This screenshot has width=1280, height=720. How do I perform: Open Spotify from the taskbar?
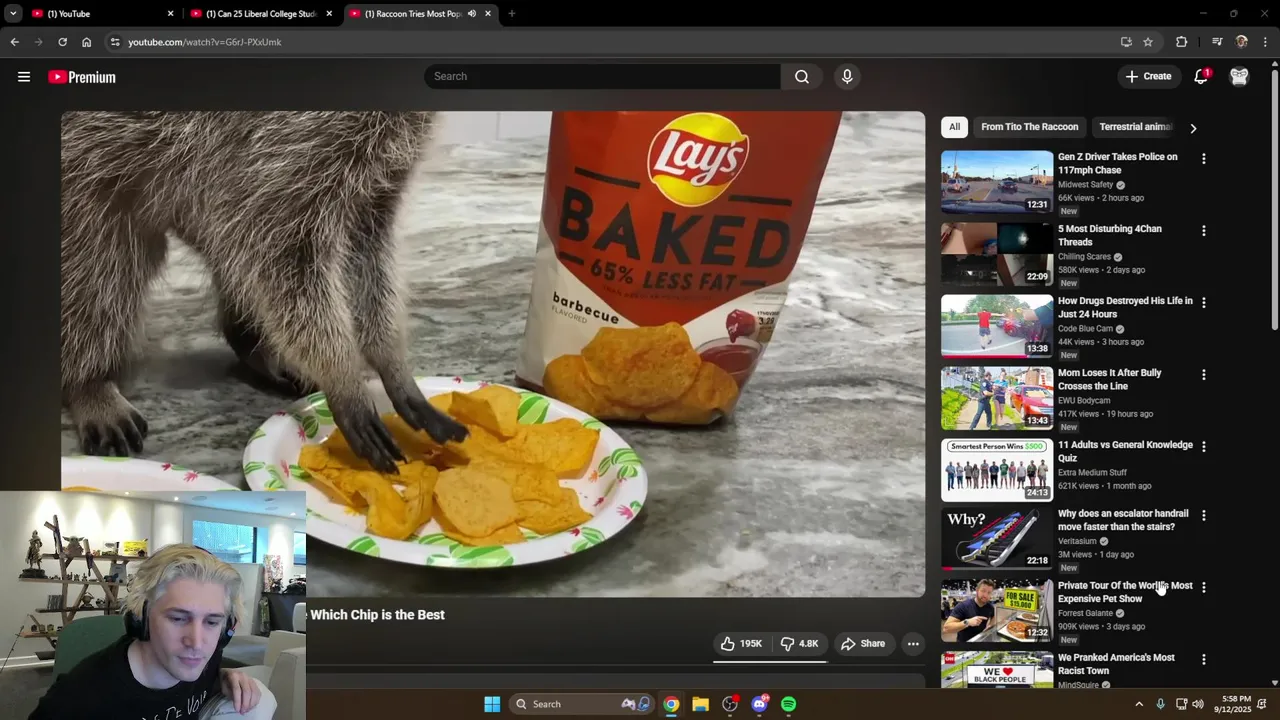pyautogui.click(x=788, y=704)
